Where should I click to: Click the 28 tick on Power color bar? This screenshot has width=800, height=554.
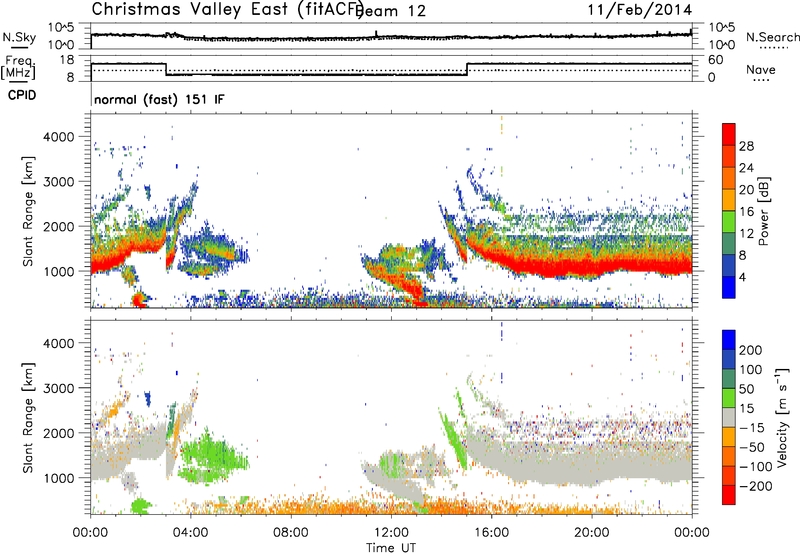746,146
